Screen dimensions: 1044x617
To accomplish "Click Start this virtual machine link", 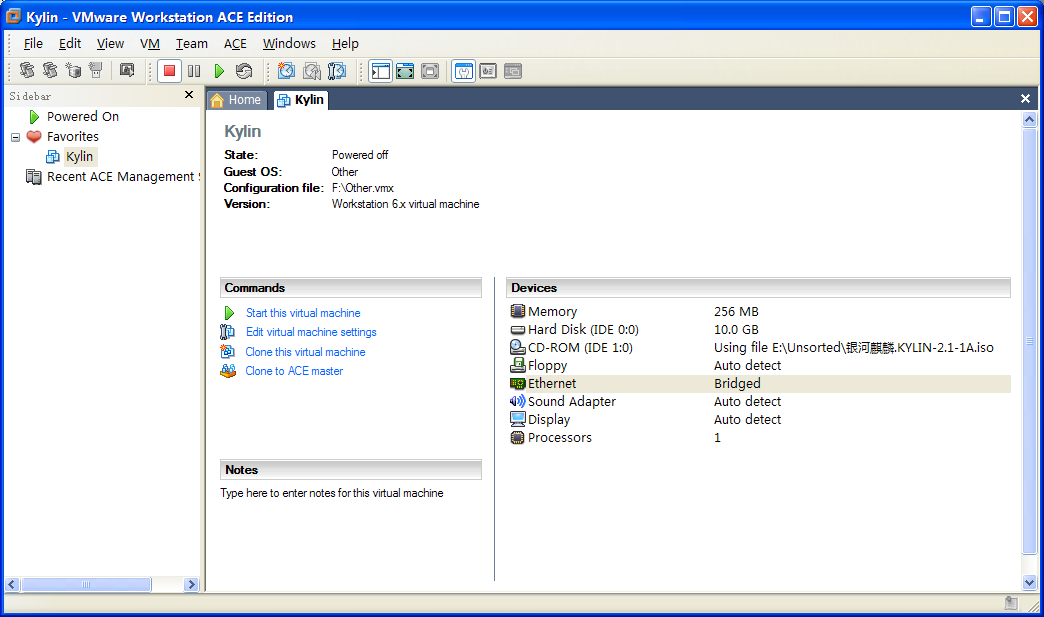I will point(303,313).
